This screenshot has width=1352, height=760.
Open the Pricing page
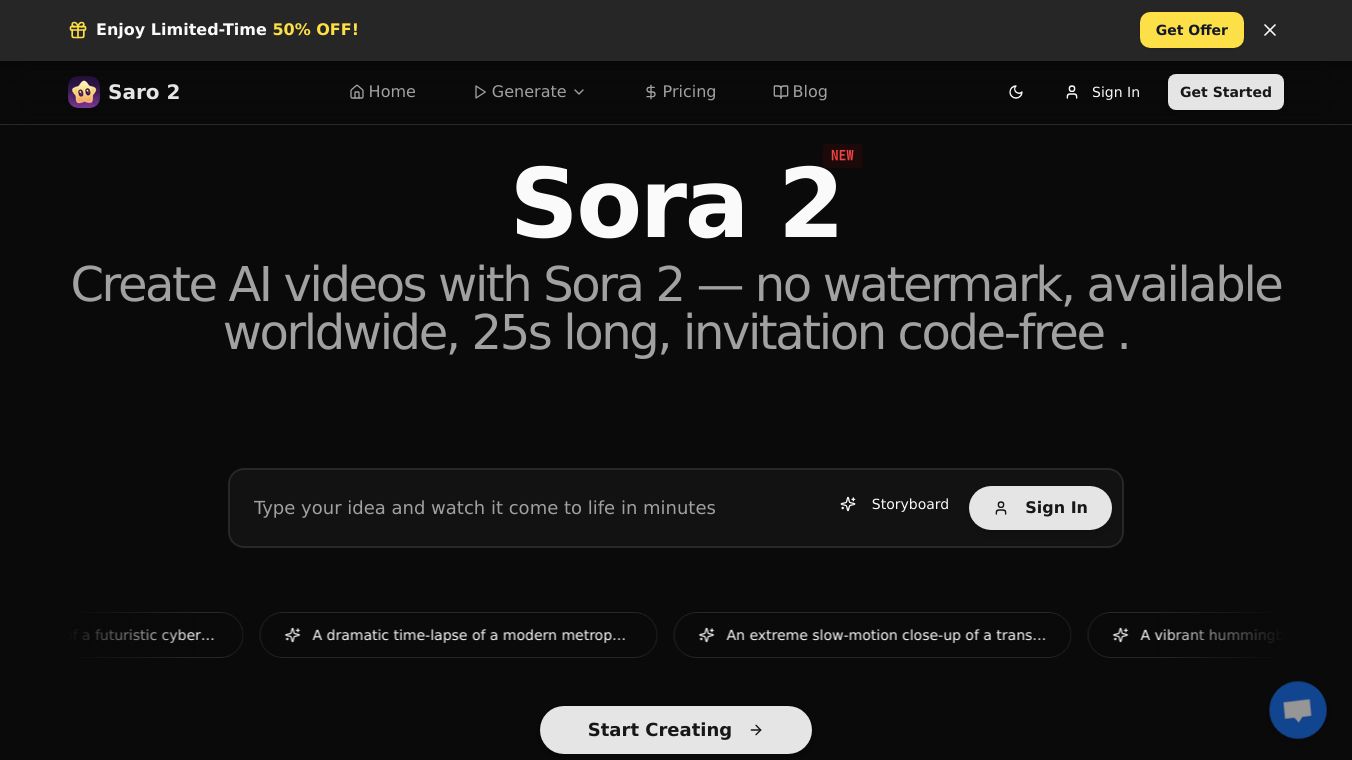[680, 92]
